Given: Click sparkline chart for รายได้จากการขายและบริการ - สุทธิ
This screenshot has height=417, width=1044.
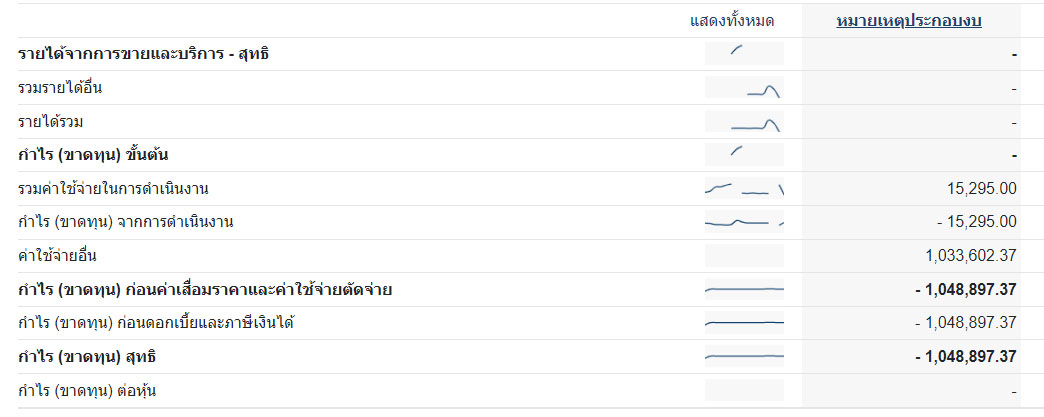Looking at the screenshot, I should [744, 54].
